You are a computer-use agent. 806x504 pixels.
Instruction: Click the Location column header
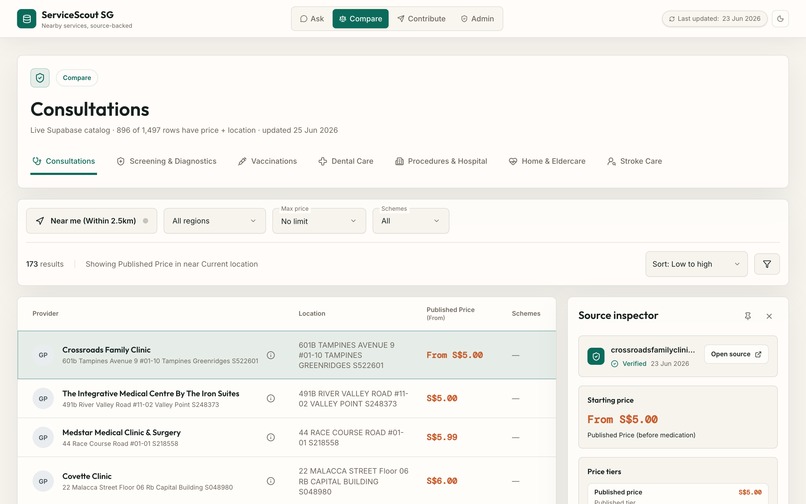pos(312,313)
